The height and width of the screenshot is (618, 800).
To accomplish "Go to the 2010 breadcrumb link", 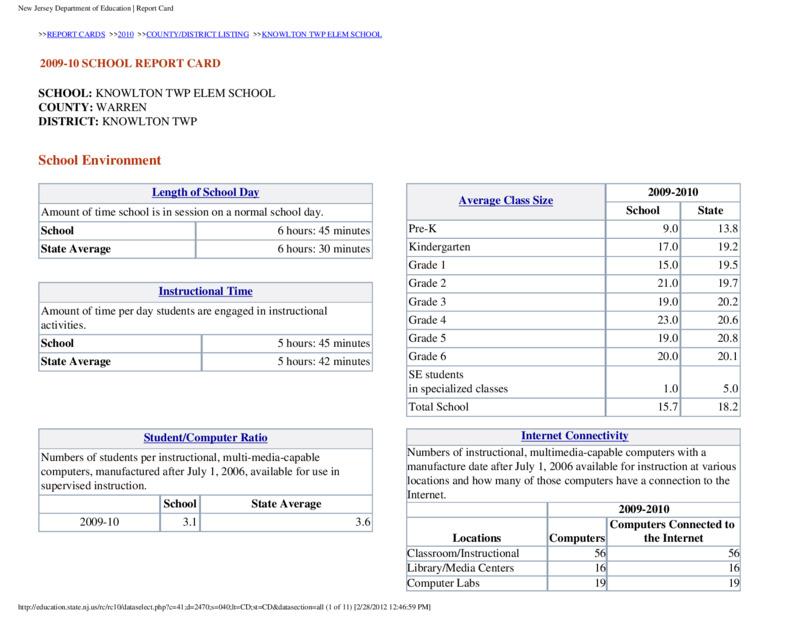I will [x=126, y=34].
